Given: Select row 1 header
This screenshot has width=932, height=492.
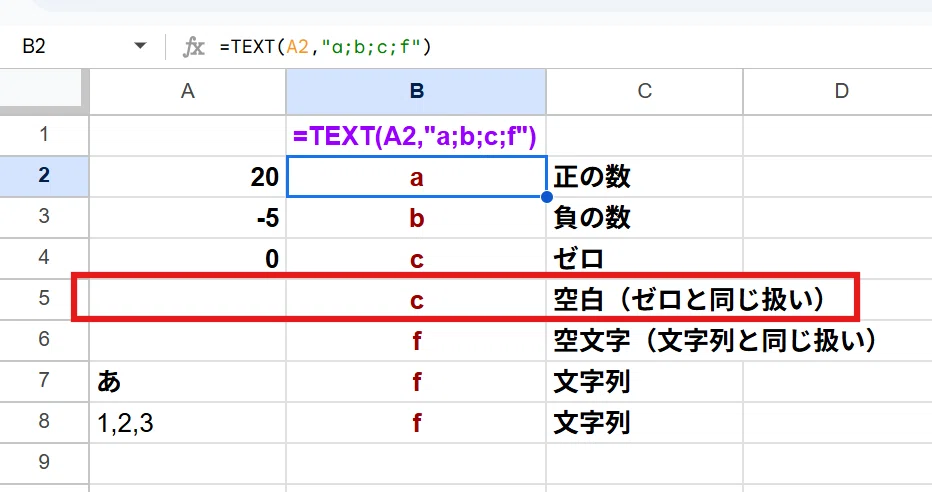Looking at the screenshot, I should (x=44, y=135).
